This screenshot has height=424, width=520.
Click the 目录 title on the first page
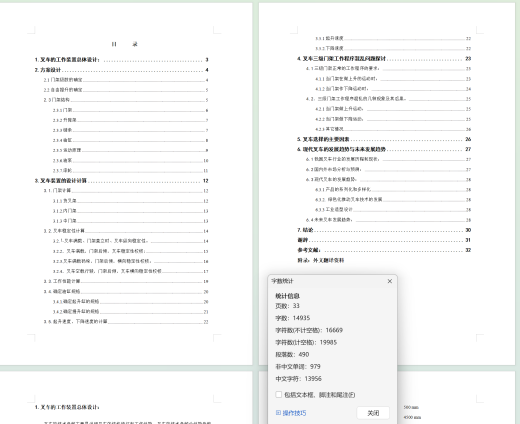(x=124, y=44)
